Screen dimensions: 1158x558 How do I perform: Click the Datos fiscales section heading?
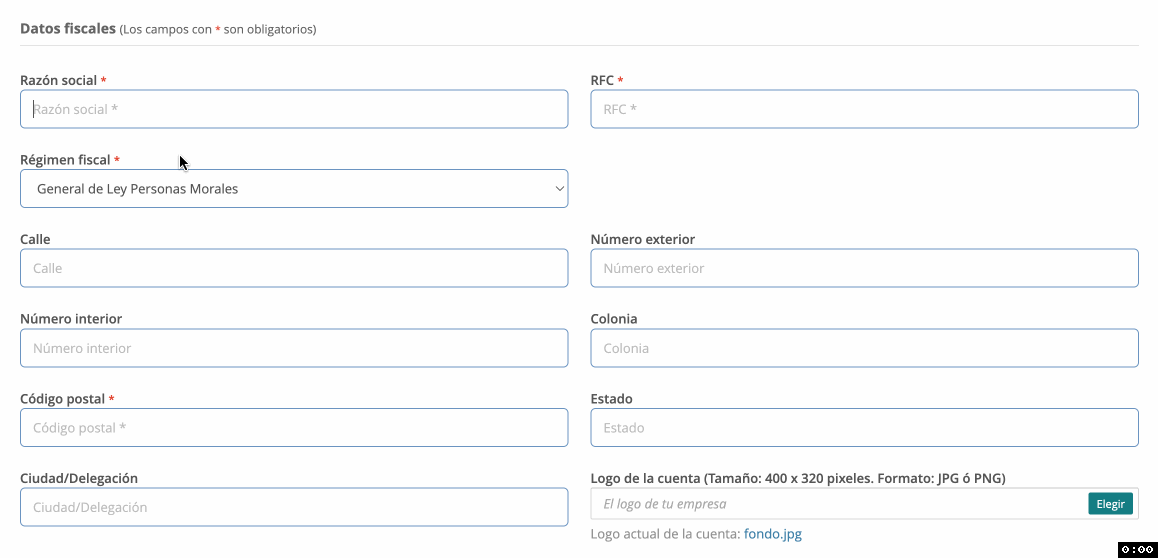coord(68,29)
